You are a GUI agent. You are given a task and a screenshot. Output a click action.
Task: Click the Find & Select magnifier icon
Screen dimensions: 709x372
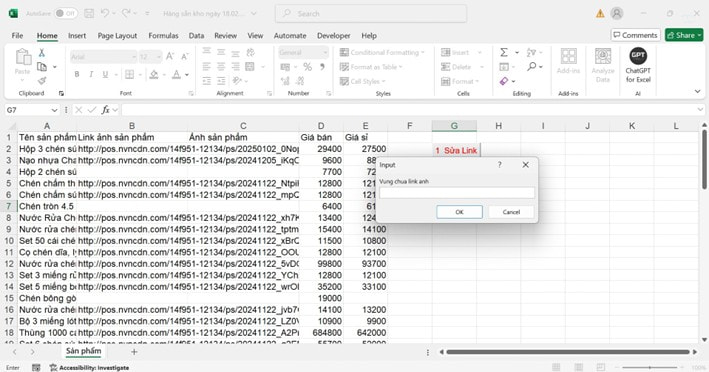coord(532,67)
